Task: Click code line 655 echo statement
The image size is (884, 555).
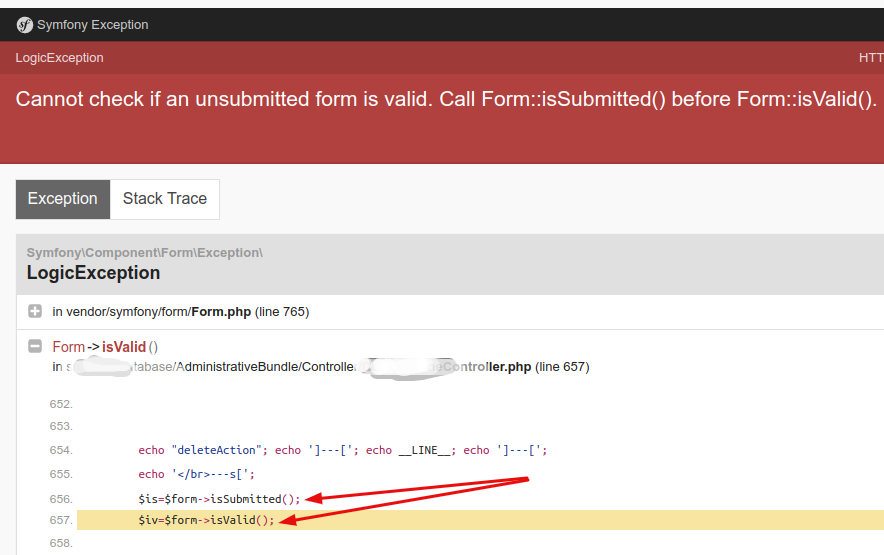Action: [196, 474]
